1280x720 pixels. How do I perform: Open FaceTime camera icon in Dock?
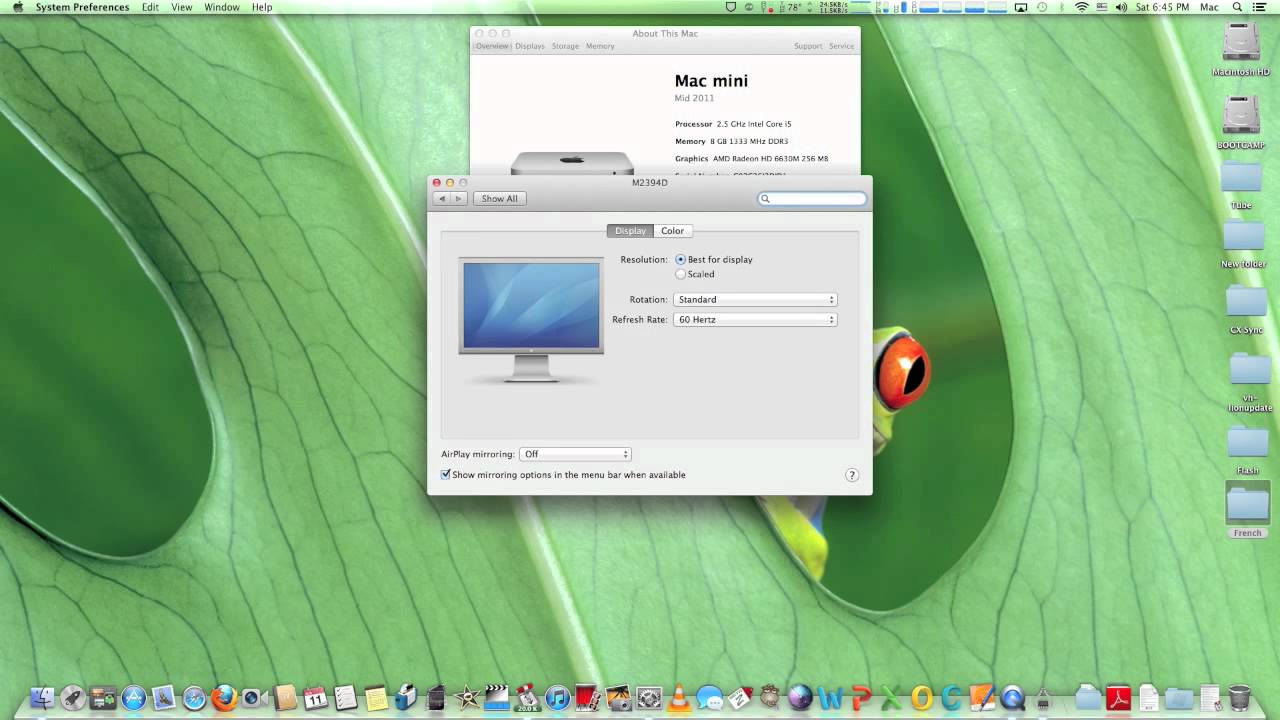tap(254, 697)
